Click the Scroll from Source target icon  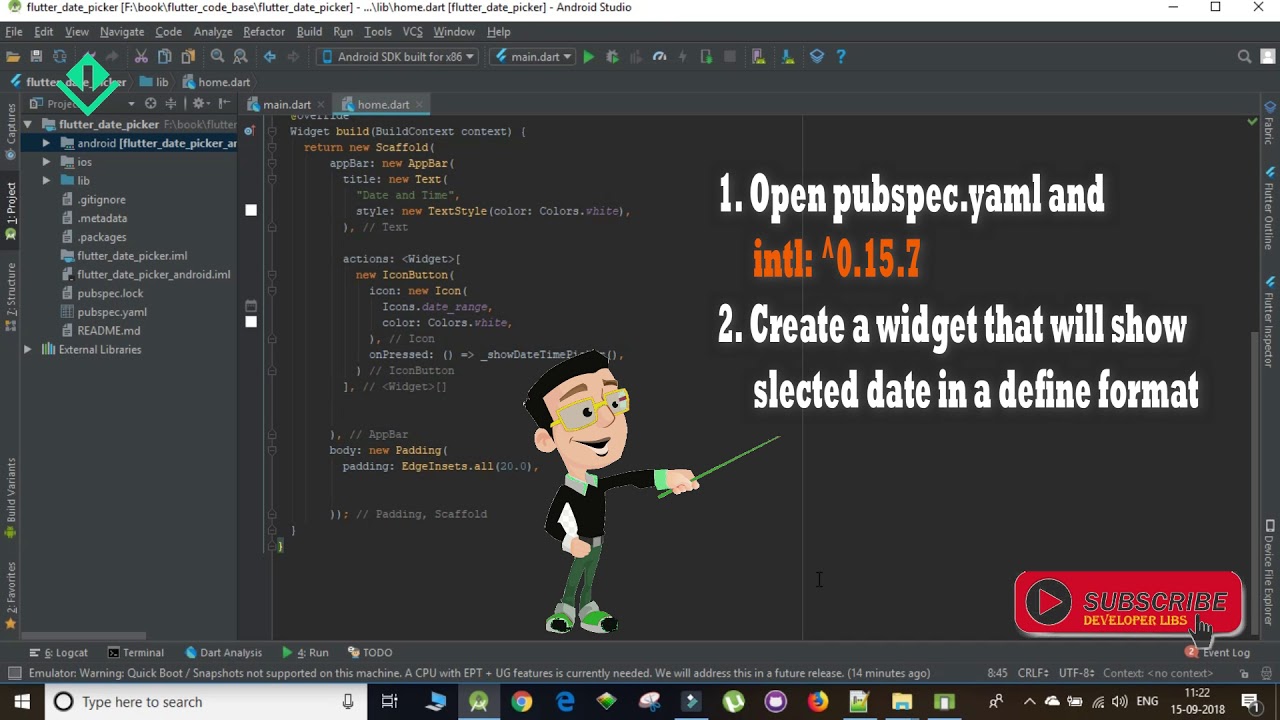coord(150,104)
